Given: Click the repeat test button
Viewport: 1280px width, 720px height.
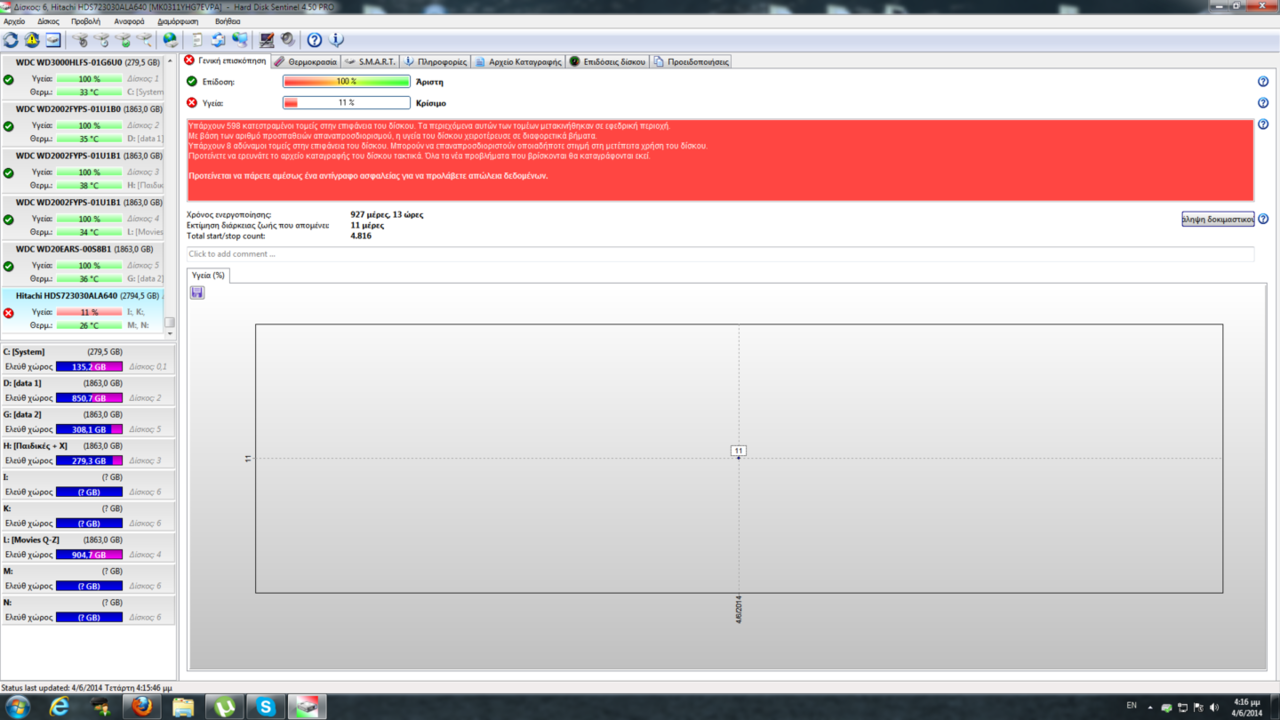Looking at the screenshot, I should point(1217,219).
